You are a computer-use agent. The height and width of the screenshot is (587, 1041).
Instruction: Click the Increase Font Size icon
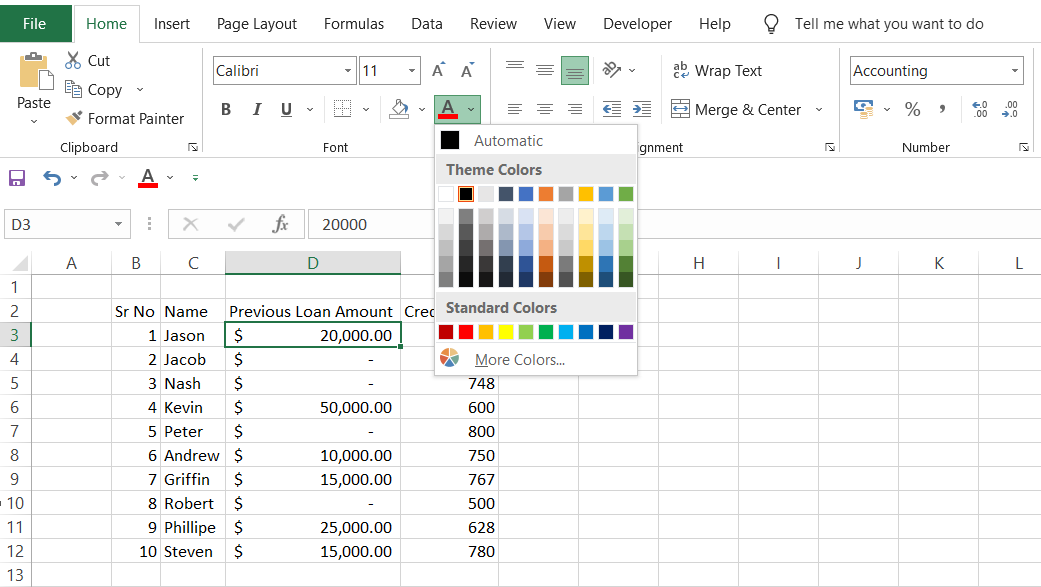(438, 71)
